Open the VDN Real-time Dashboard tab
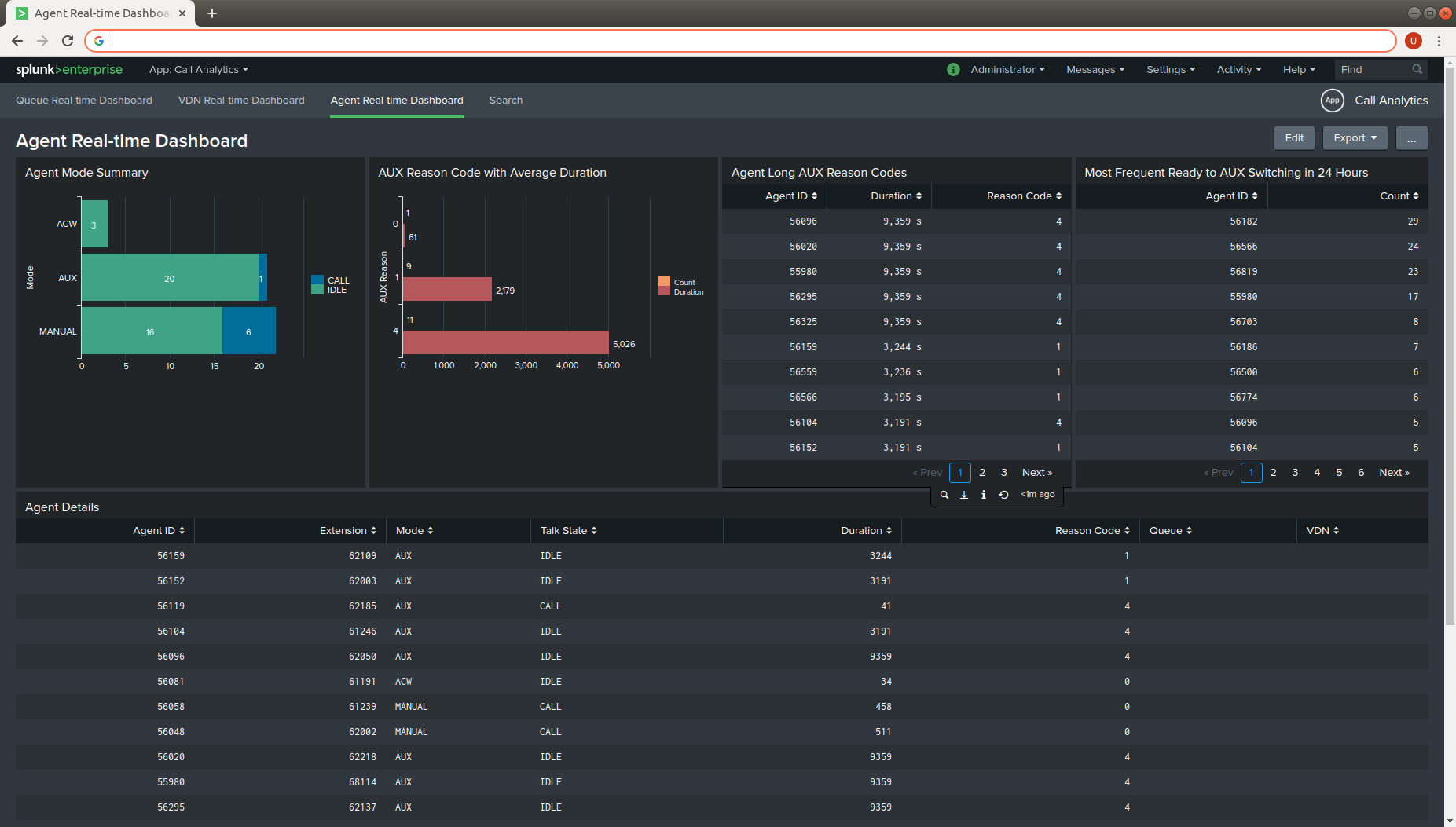The image size is (1456, 827). [x=241, y=101]
